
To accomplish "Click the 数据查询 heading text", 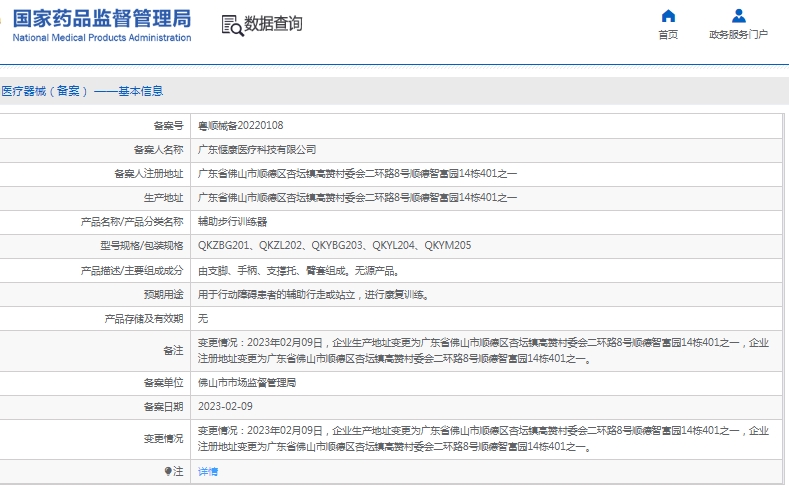I will [x=273, y=24].
